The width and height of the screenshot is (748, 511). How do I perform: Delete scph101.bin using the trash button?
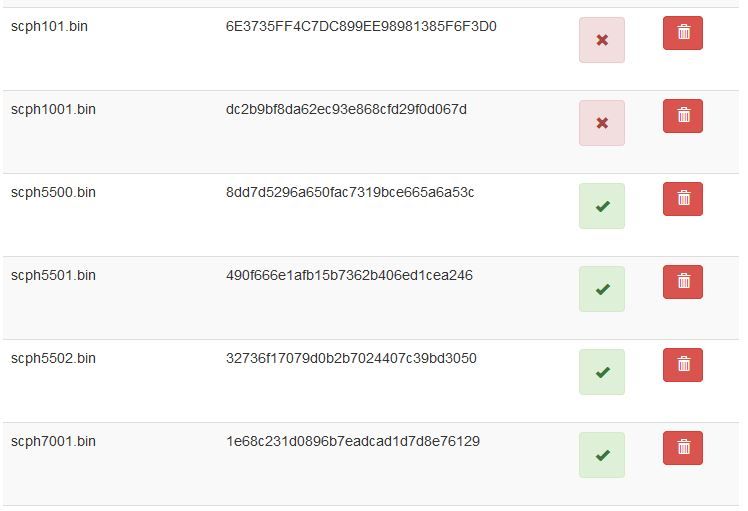coord(682,33)
